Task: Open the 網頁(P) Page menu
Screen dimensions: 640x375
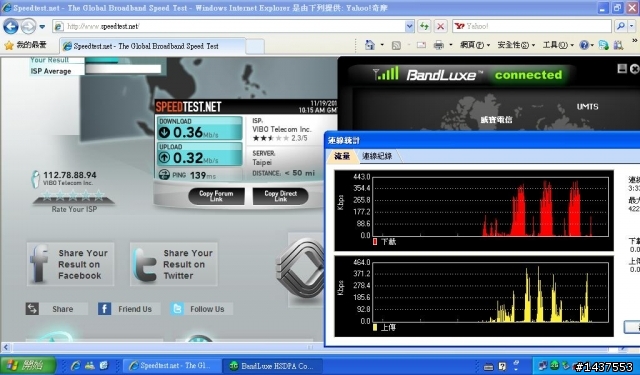Action: (x=474, y=45)
